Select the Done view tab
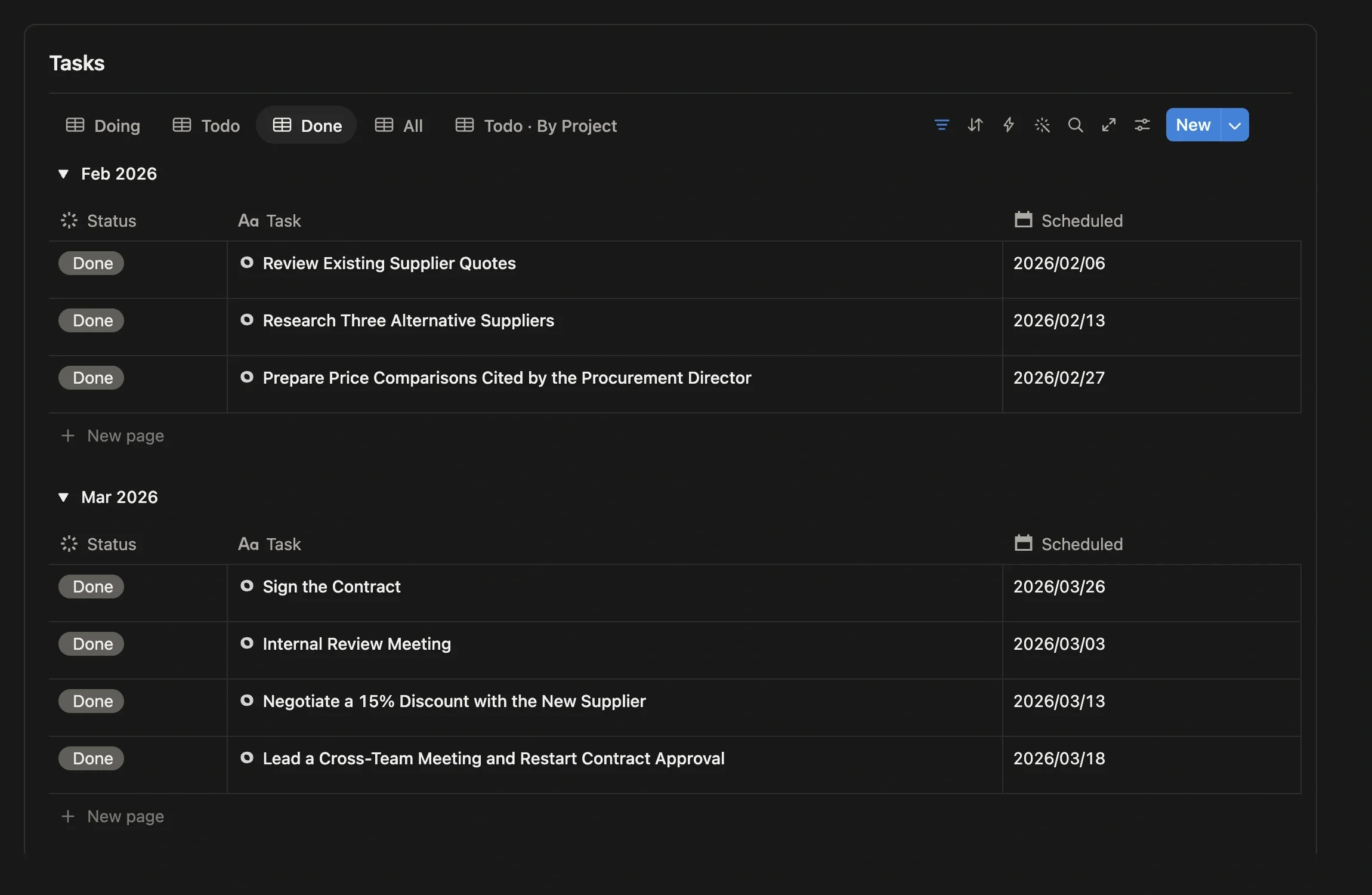The image size is (1372, 895). pyautogui.click(x=307, y=125)
